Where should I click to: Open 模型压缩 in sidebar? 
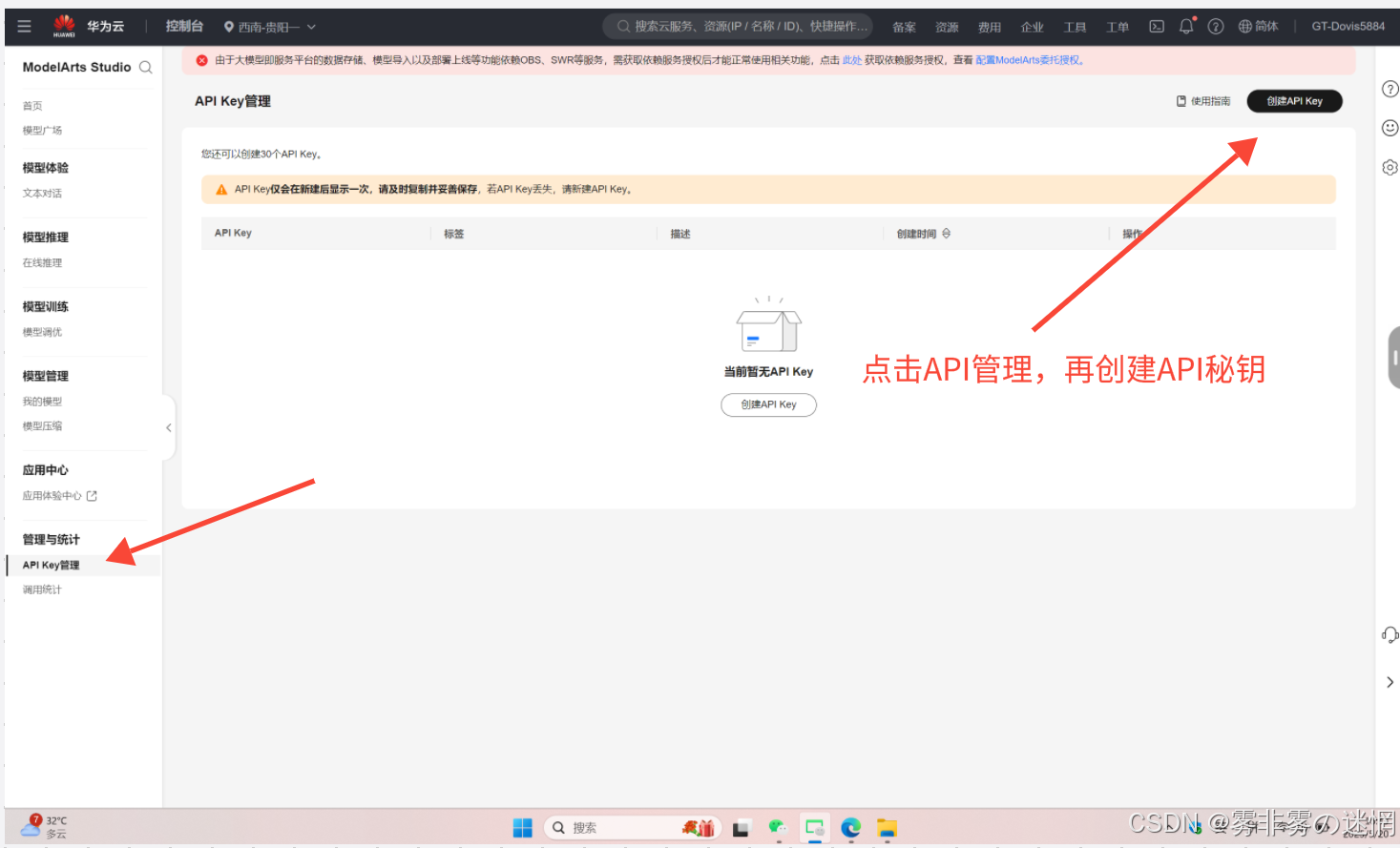tap(42, 427)
